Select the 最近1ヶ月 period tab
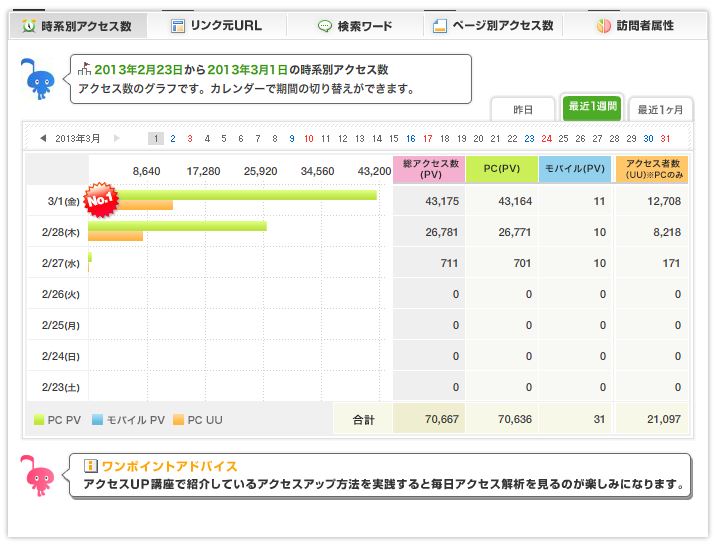The height and width of the screenshot is (550, 715). [660, 109]
